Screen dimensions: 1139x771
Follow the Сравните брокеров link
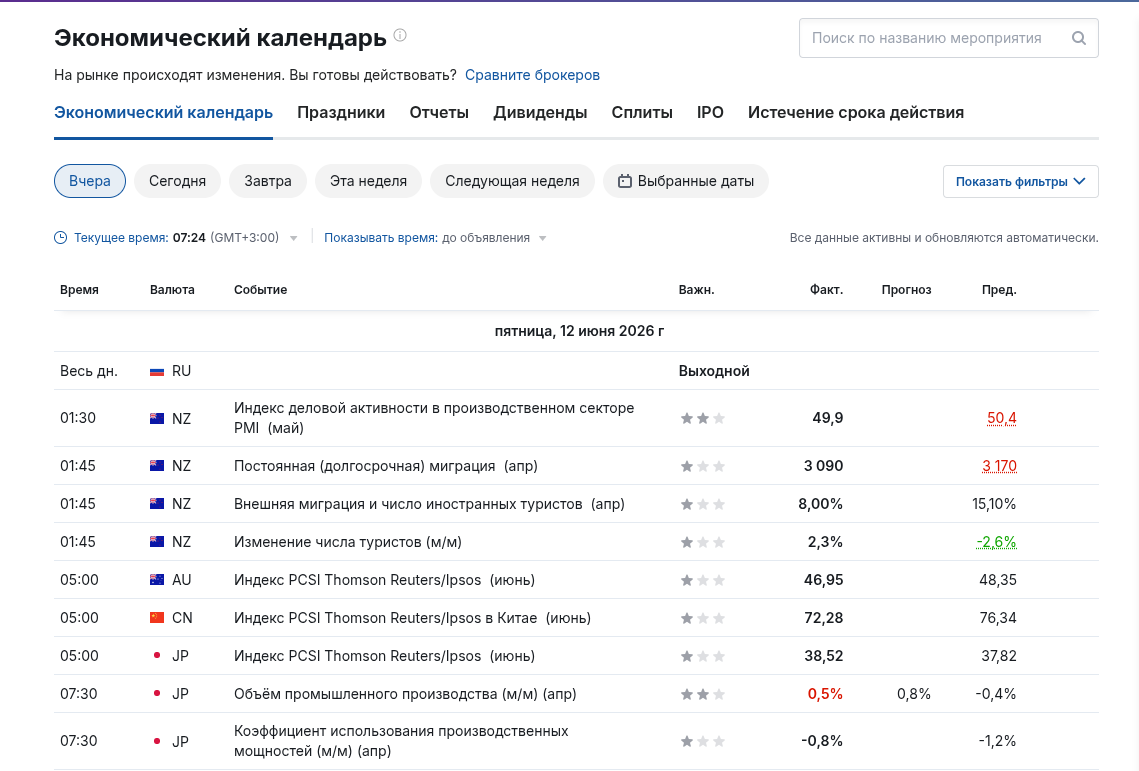(532, 75)
